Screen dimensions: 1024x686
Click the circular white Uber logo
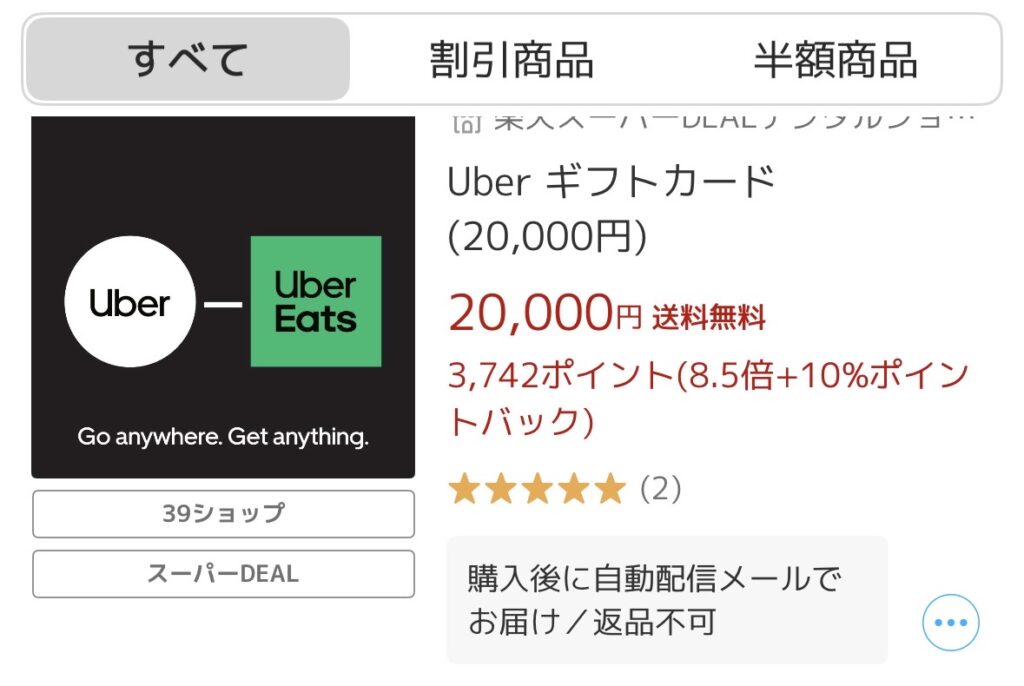[130, 302]
